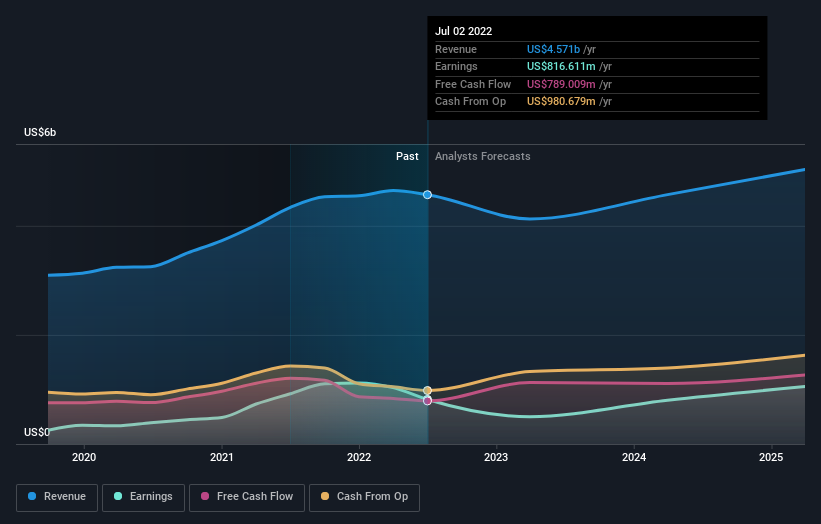The image size is (821, 524).
Task: Click the US$816.611m earnings value
Action: click(x=561, y=66)
